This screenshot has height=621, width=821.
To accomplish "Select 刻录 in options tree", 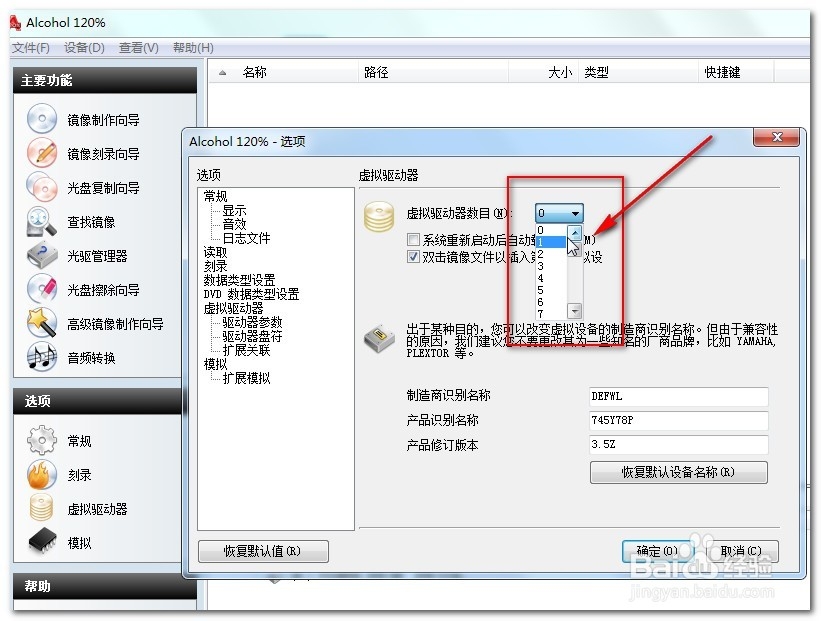I will point(215,266).
